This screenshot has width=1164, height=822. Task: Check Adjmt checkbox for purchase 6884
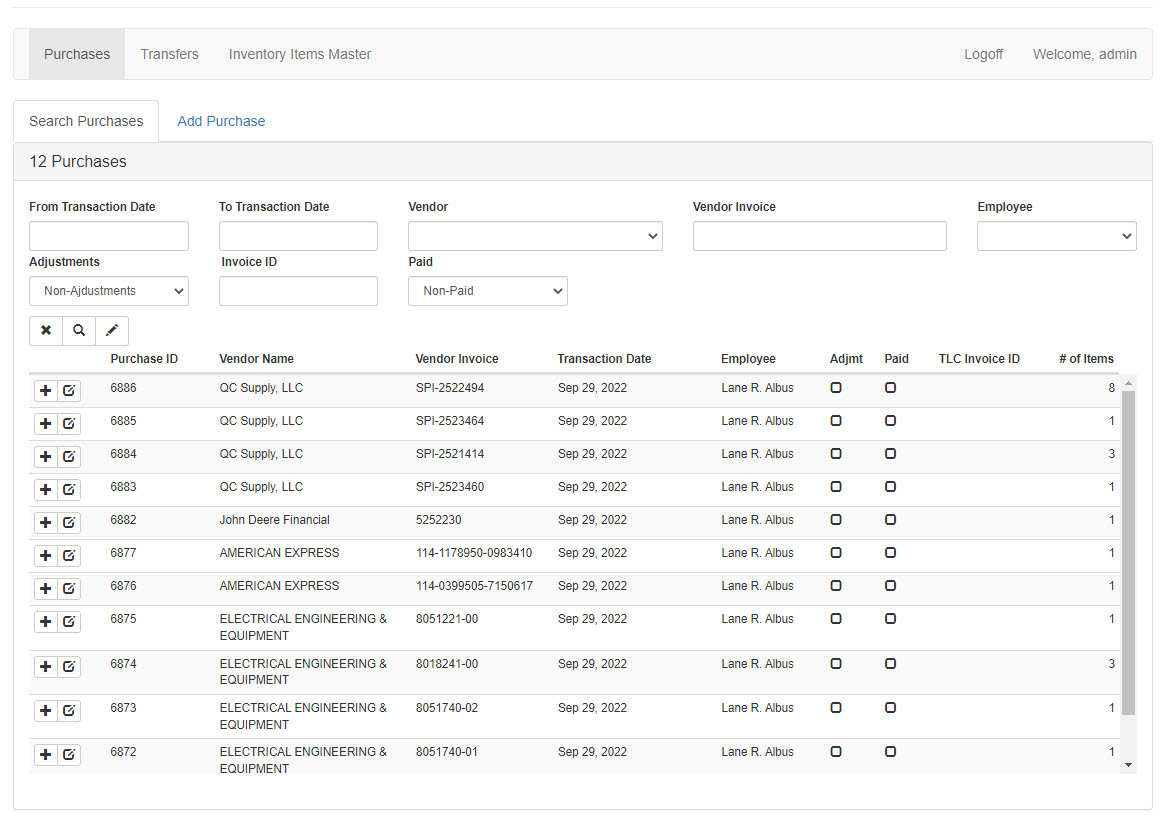(836, 454)
